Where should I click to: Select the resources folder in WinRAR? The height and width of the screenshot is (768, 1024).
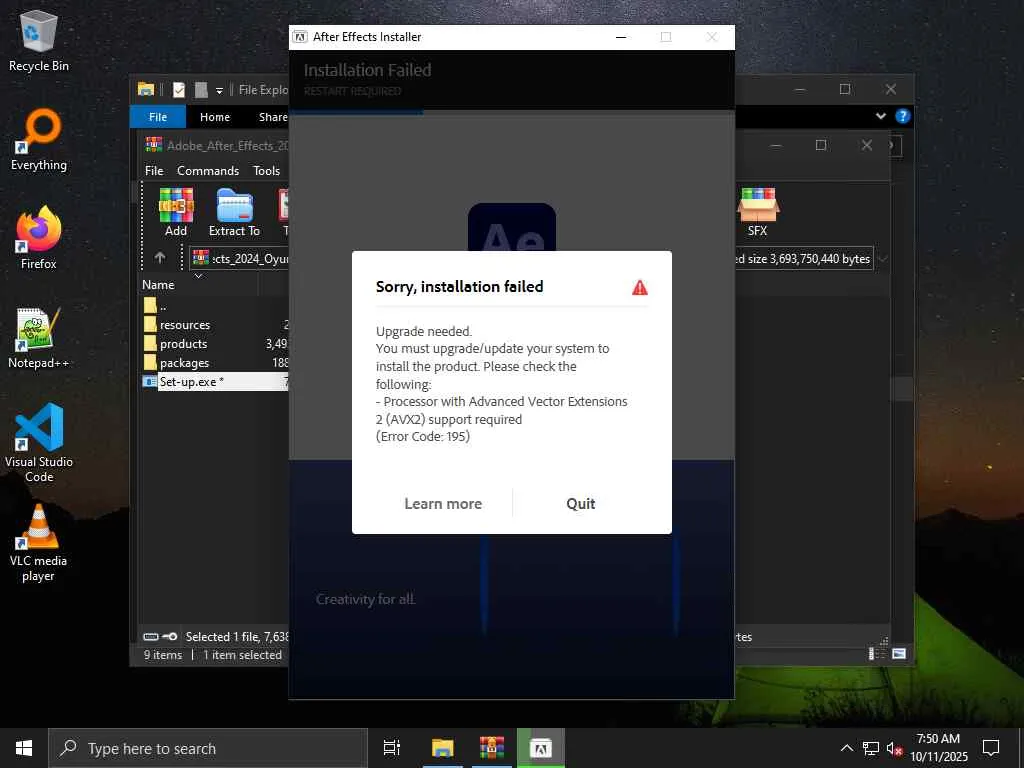185,325
